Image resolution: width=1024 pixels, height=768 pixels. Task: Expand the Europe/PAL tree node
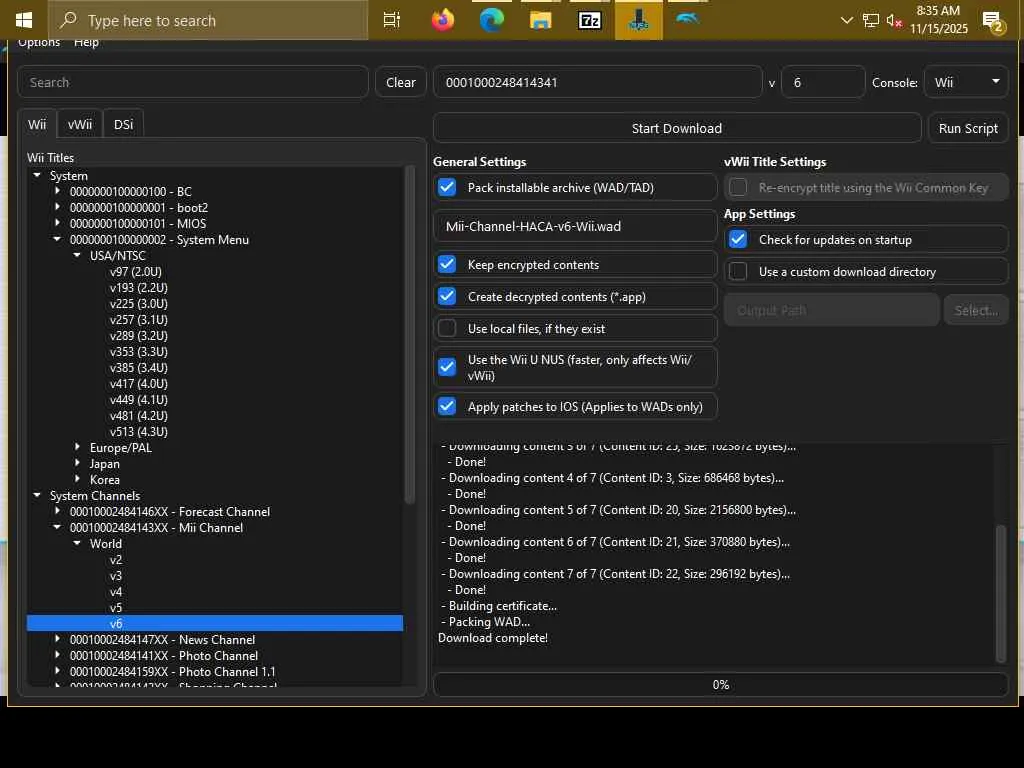pyautogui.click(x=78, y=448)
